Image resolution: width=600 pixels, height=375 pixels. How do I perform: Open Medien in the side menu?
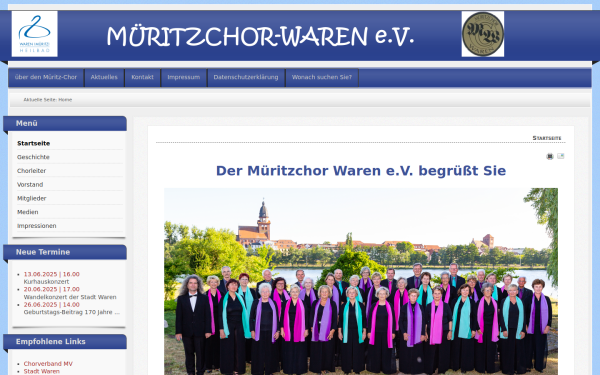[28, 212]
